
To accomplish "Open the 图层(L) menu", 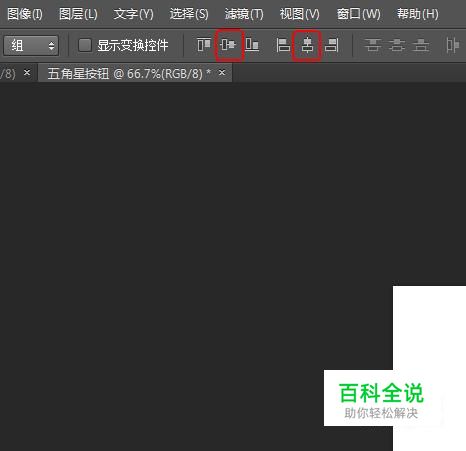I will pos(78,14).
